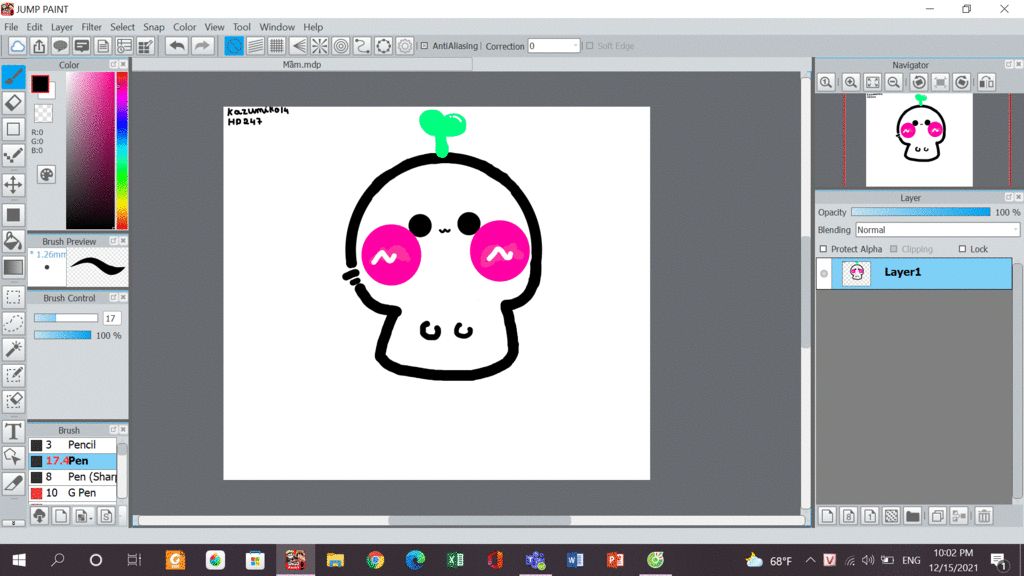Click the Undo arrow in toolbar
The width and height of the screenshot is (1024, 576).
pyautogui.click(x=176, y=46)
